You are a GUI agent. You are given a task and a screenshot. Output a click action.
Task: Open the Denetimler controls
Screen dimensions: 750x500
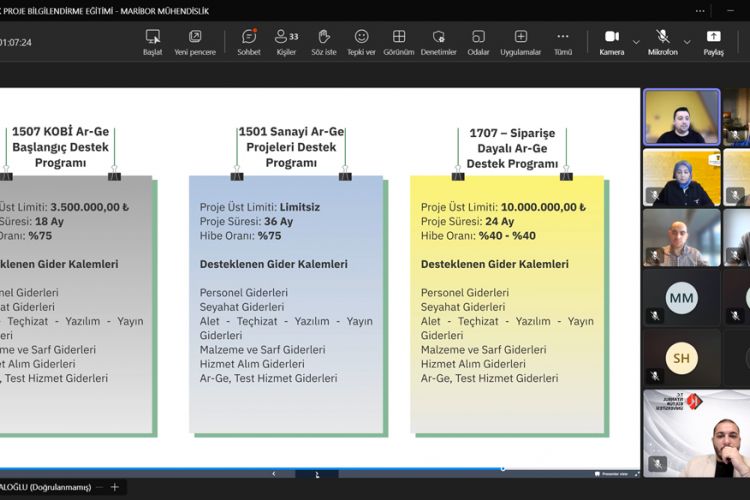point(438,42)
